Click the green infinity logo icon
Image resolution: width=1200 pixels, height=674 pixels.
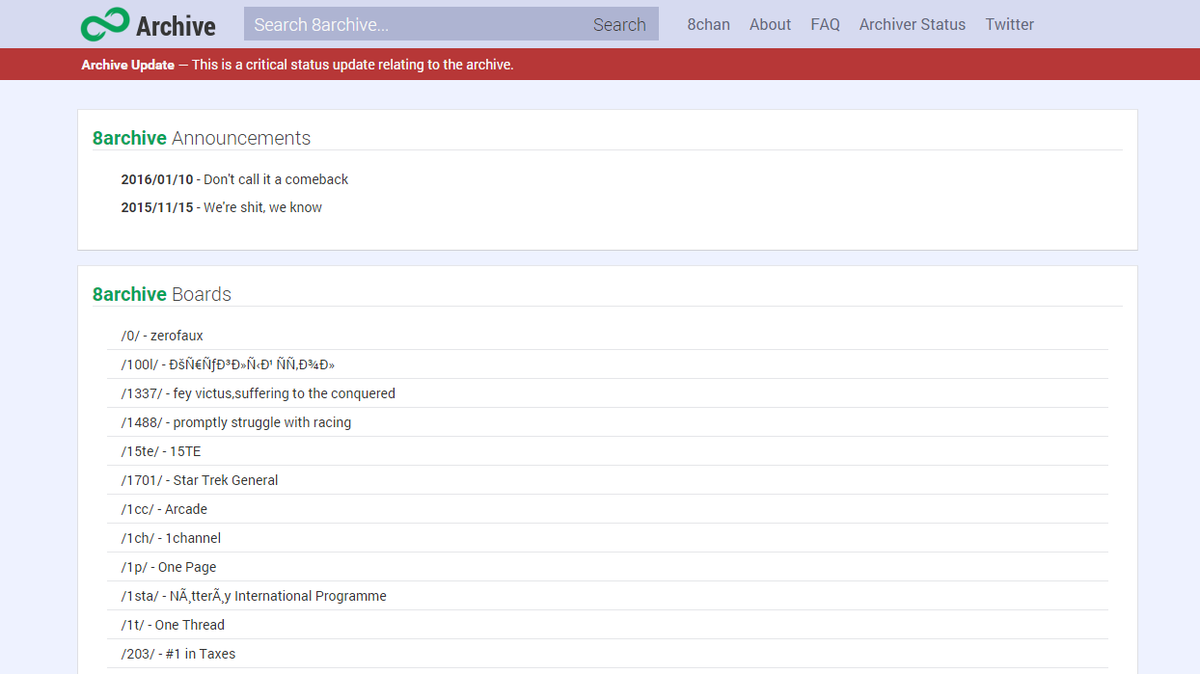point(105,24)
